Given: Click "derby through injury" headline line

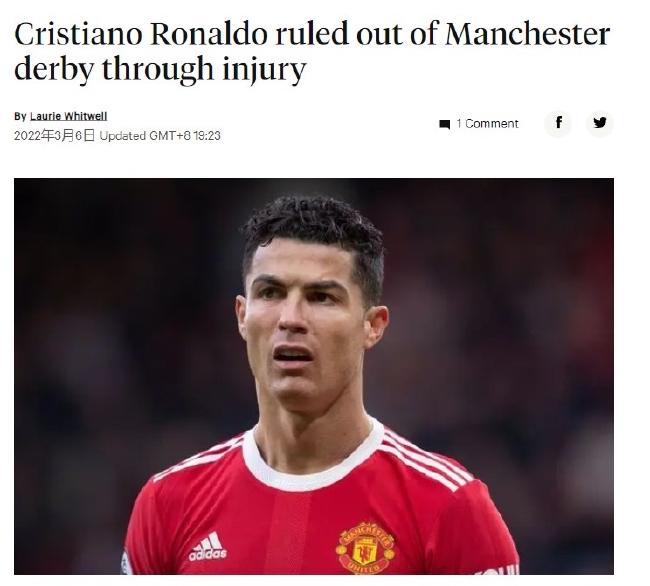Looking at the screenshot, I should (x=160, y=68).
